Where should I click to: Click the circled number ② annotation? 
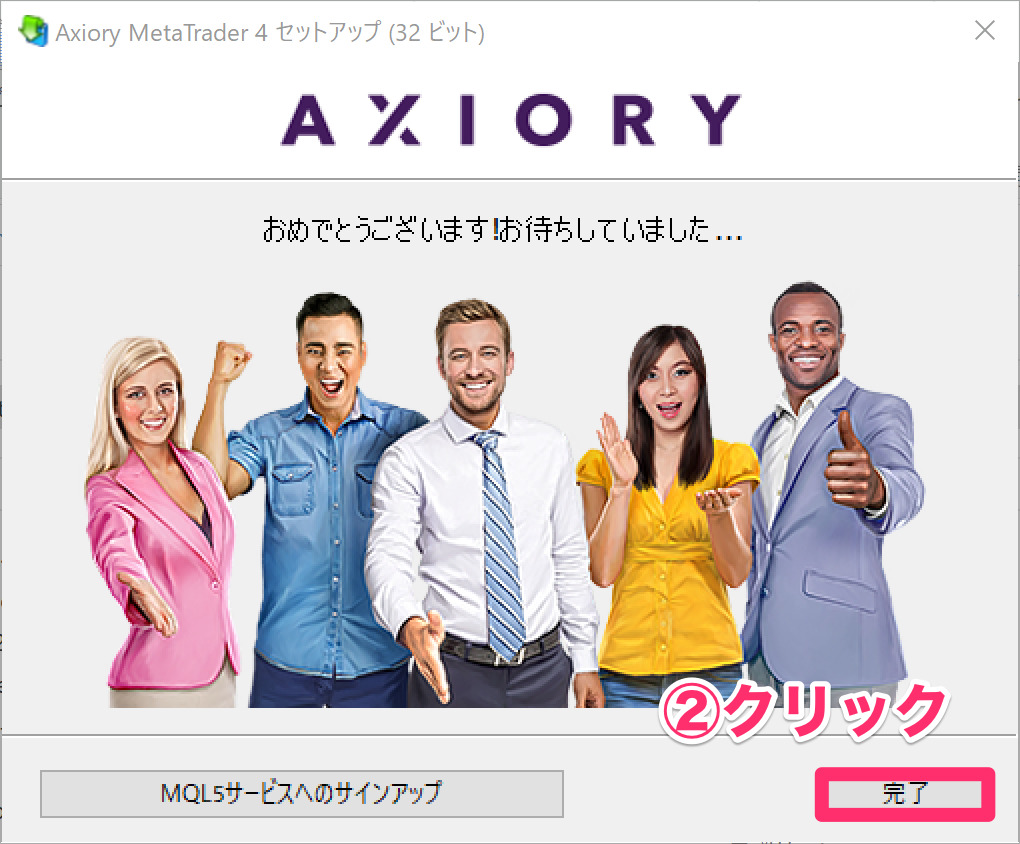coord(690,710)
